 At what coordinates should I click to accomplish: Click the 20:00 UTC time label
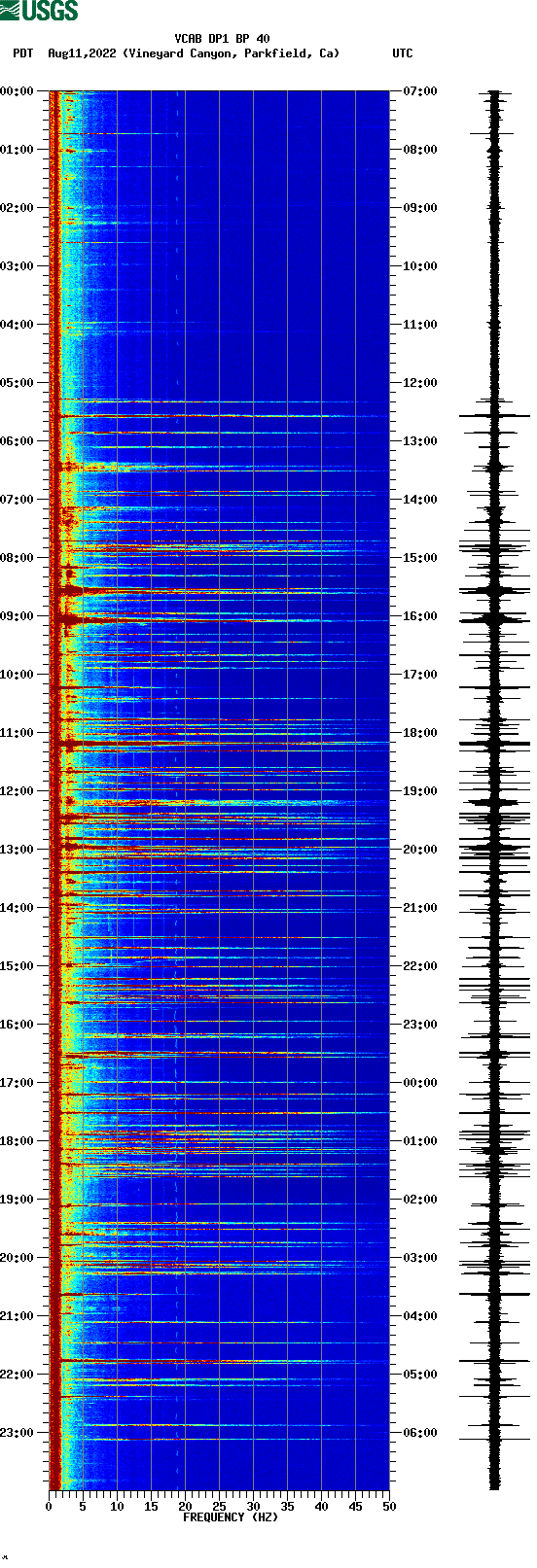420,850
